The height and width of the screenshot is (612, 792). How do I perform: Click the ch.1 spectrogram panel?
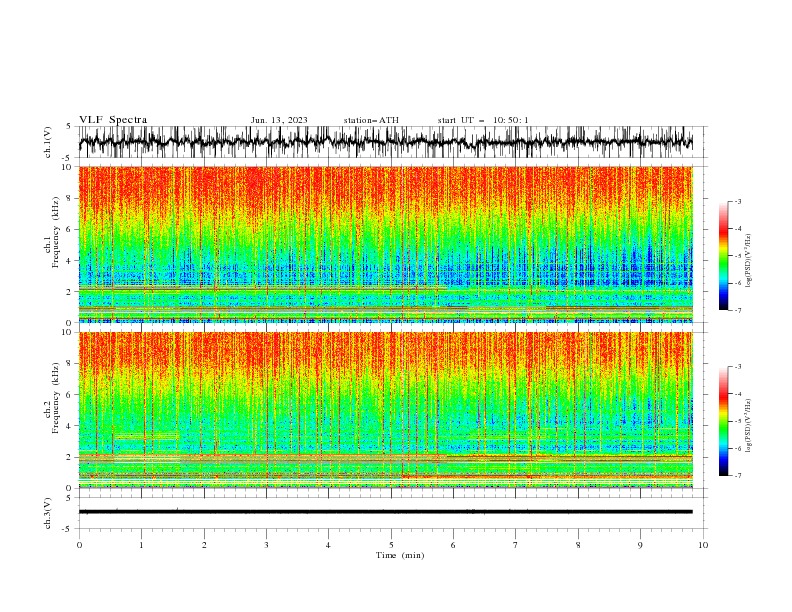(x=385, y=244)
